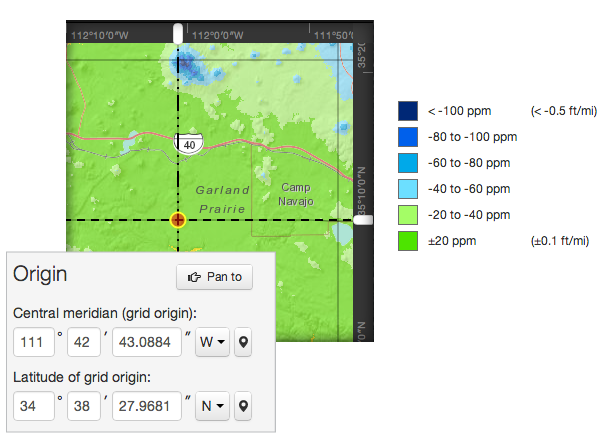
Task: Click the map pin beside latitude origin
Action: tap(243, 406)
